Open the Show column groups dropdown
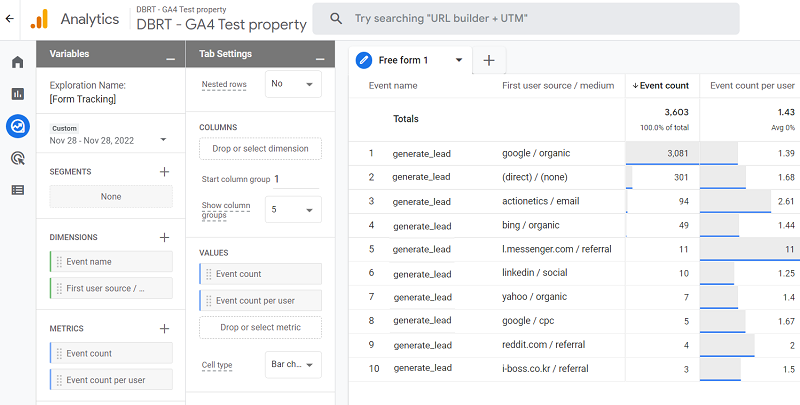Viewport: 800px width, 405px height. (x=293, y=210)
